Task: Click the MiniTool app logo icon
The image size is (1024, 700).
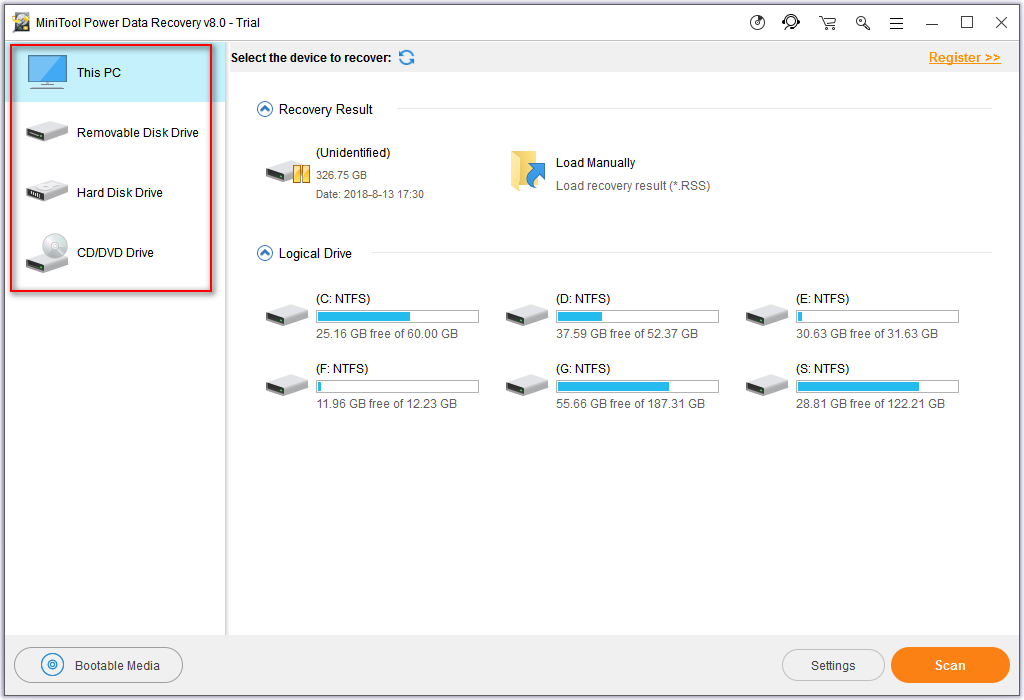Action: pyautogui.click(x=22, y=22)
